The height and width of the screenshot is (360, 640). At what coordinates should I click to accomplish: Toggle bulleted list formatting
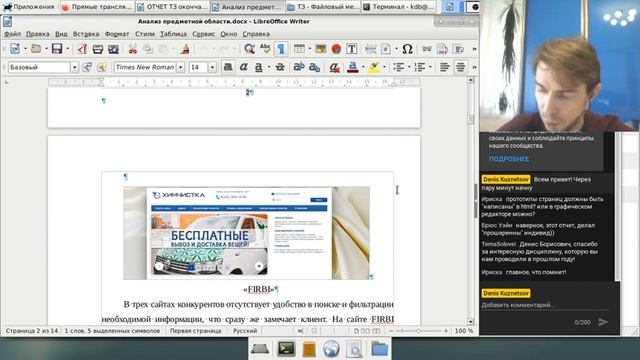[x=398, y=67]
